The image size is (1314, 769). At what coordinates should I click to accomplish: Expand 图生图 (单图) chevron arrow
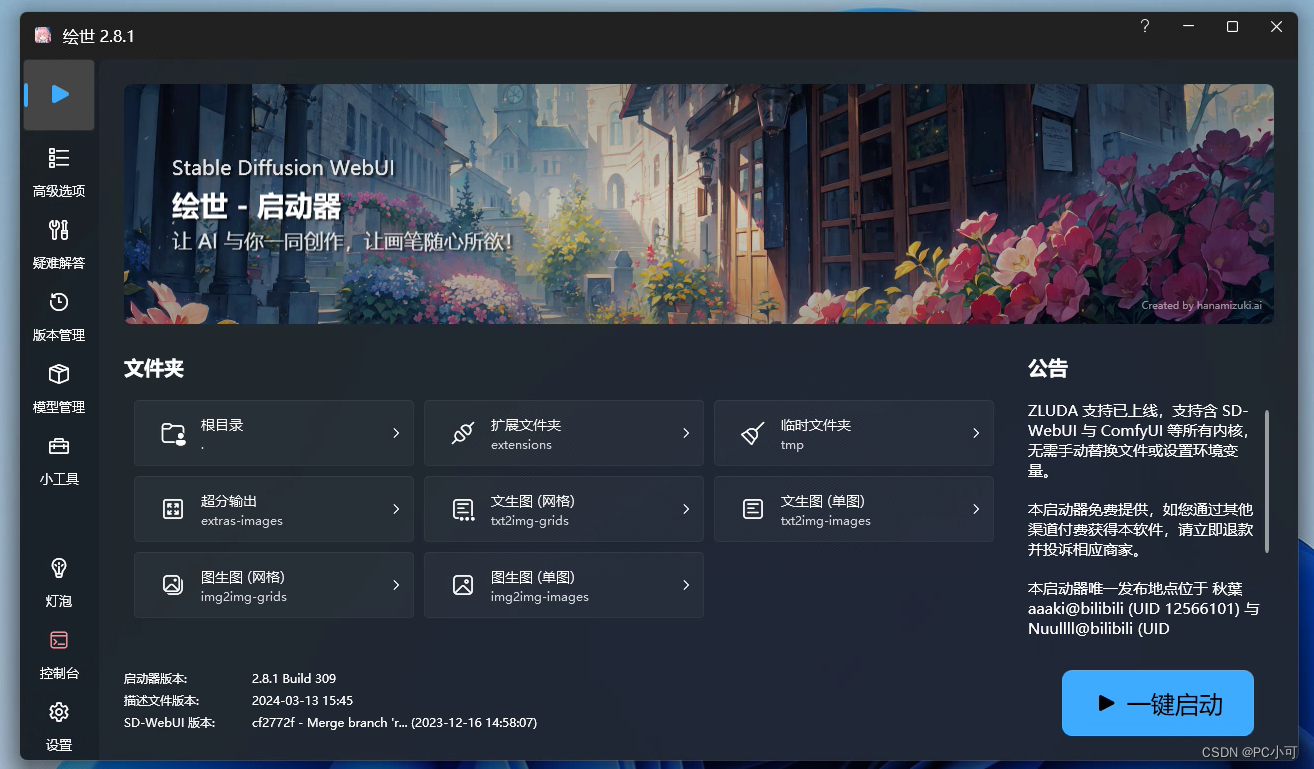click(x=686, y=585)
